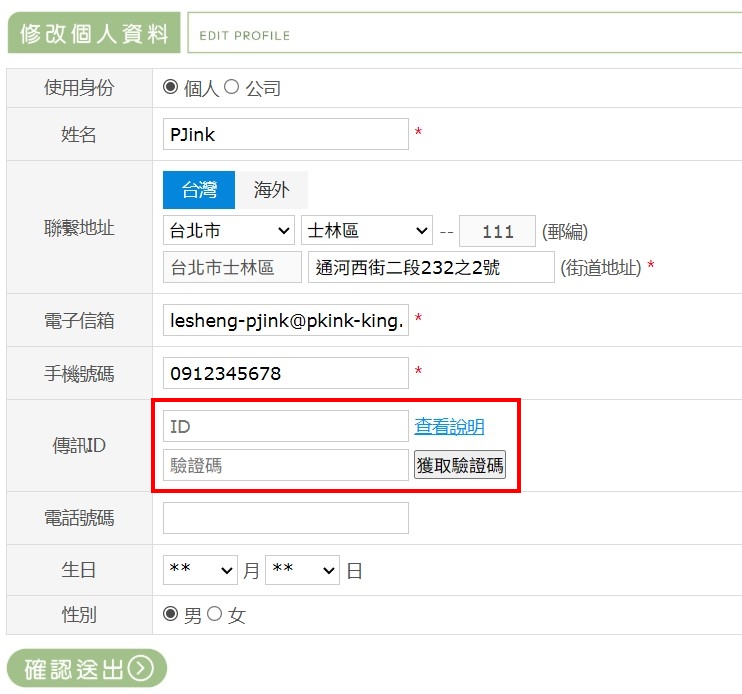The image size is (742, 694).
Task: Click the 姓名 field containing PJink
Action: 285,134
